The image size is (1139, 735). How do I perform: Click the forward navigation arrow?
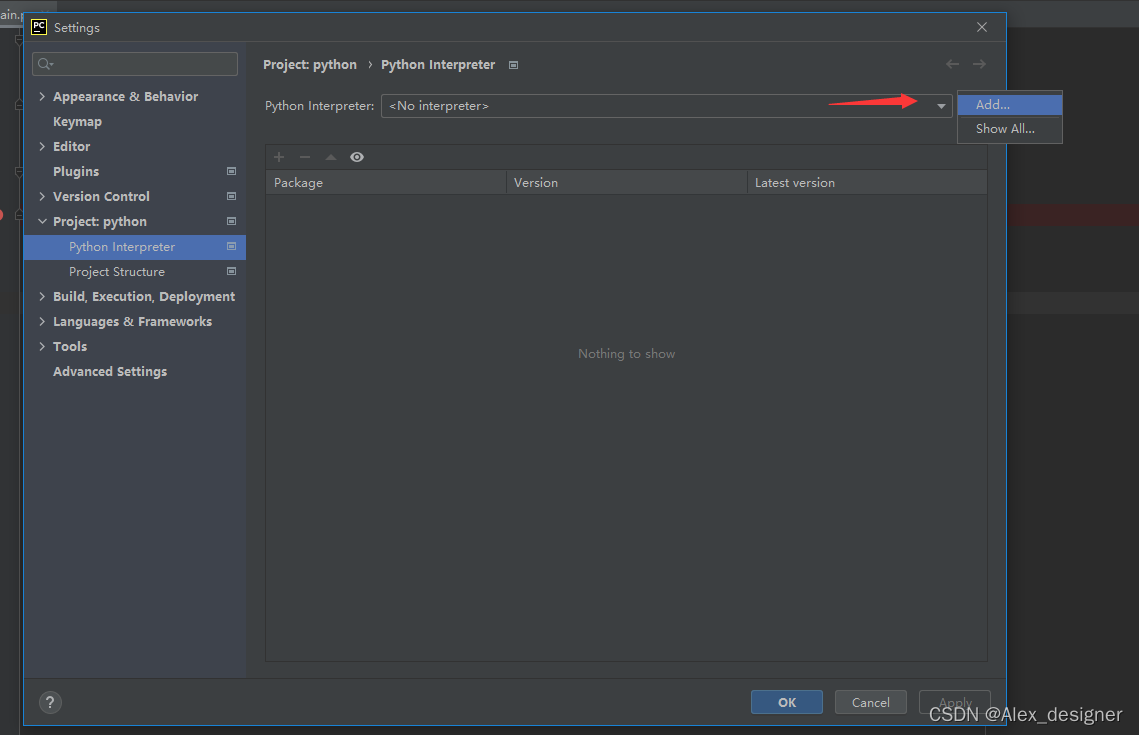tap(979, 64)
